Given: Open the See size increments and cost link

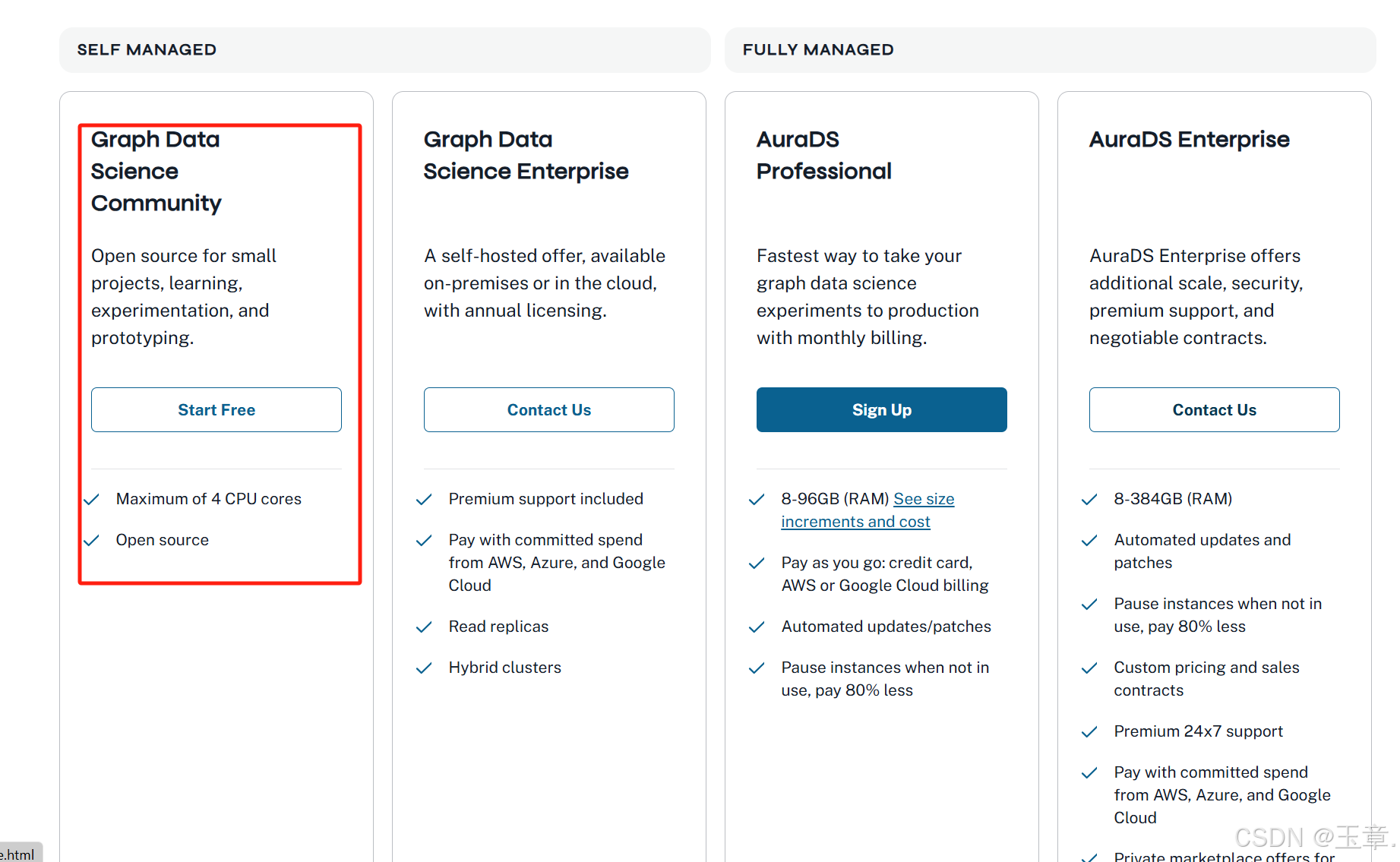Looking at the screenshot, I should [867, 510].
